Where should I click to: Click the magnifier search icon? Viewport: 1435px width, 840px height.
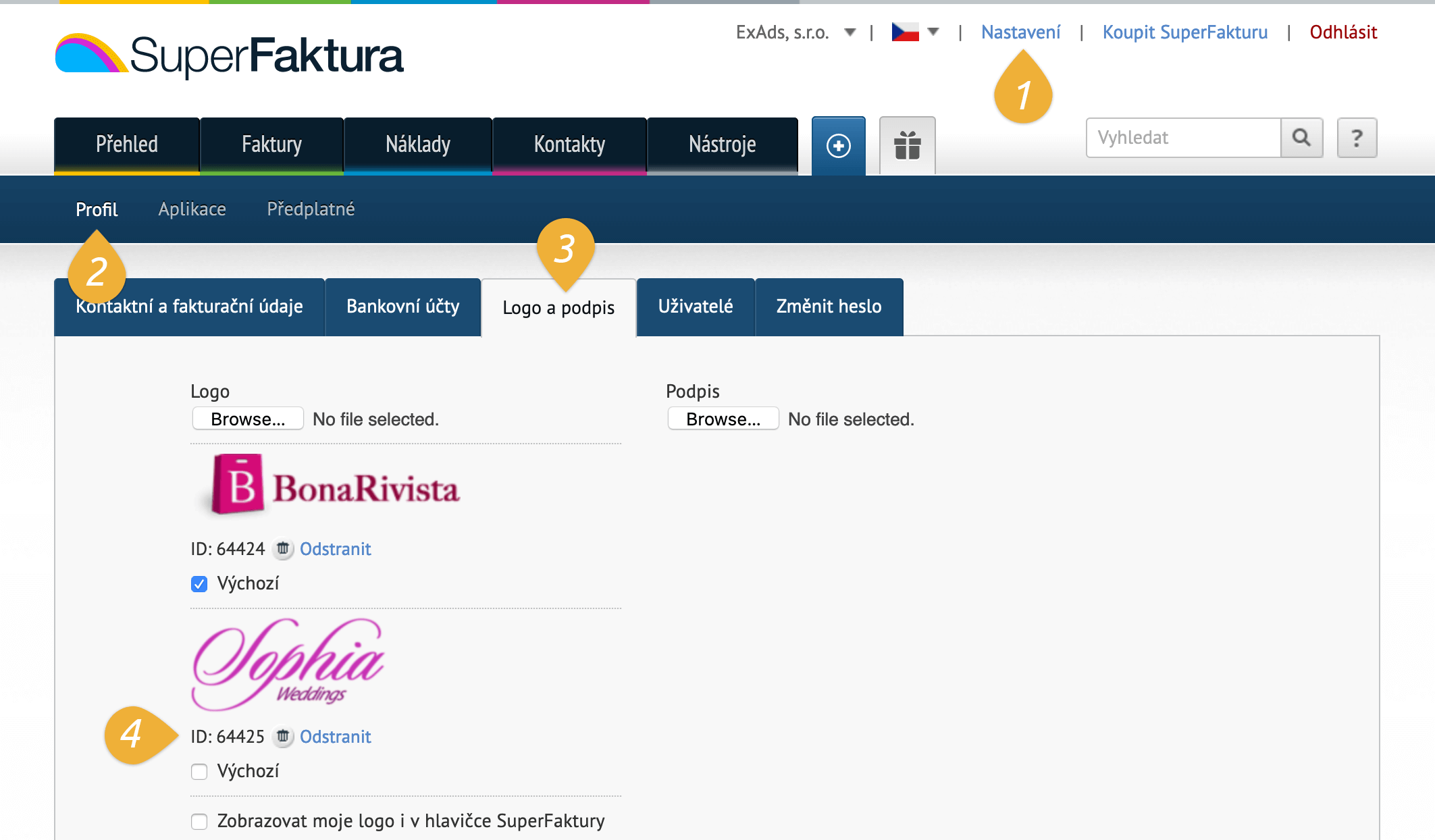click(1302, 138)
